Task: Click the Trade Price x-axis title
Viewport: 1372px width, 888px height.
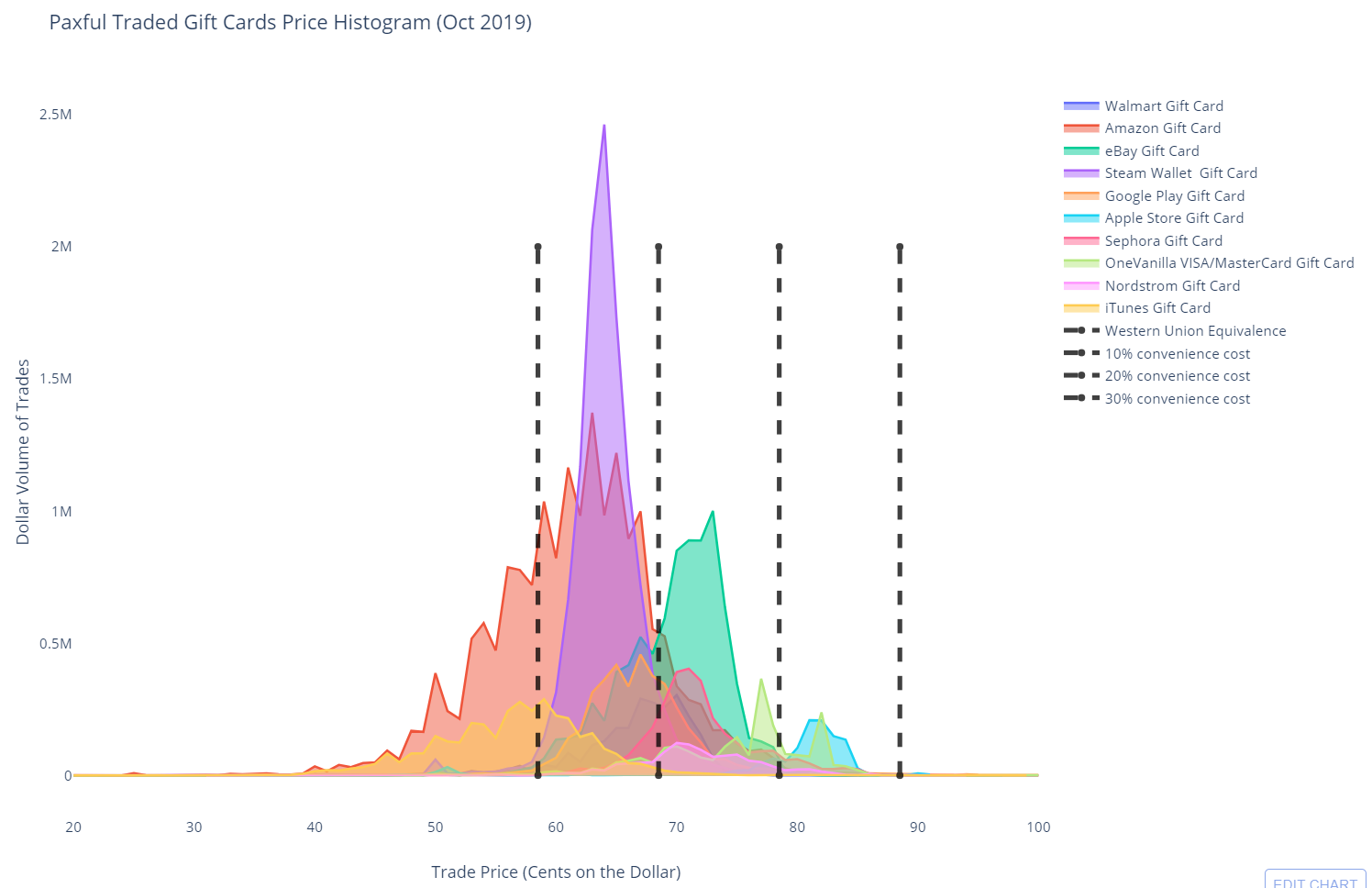Action: click(556, 871)
